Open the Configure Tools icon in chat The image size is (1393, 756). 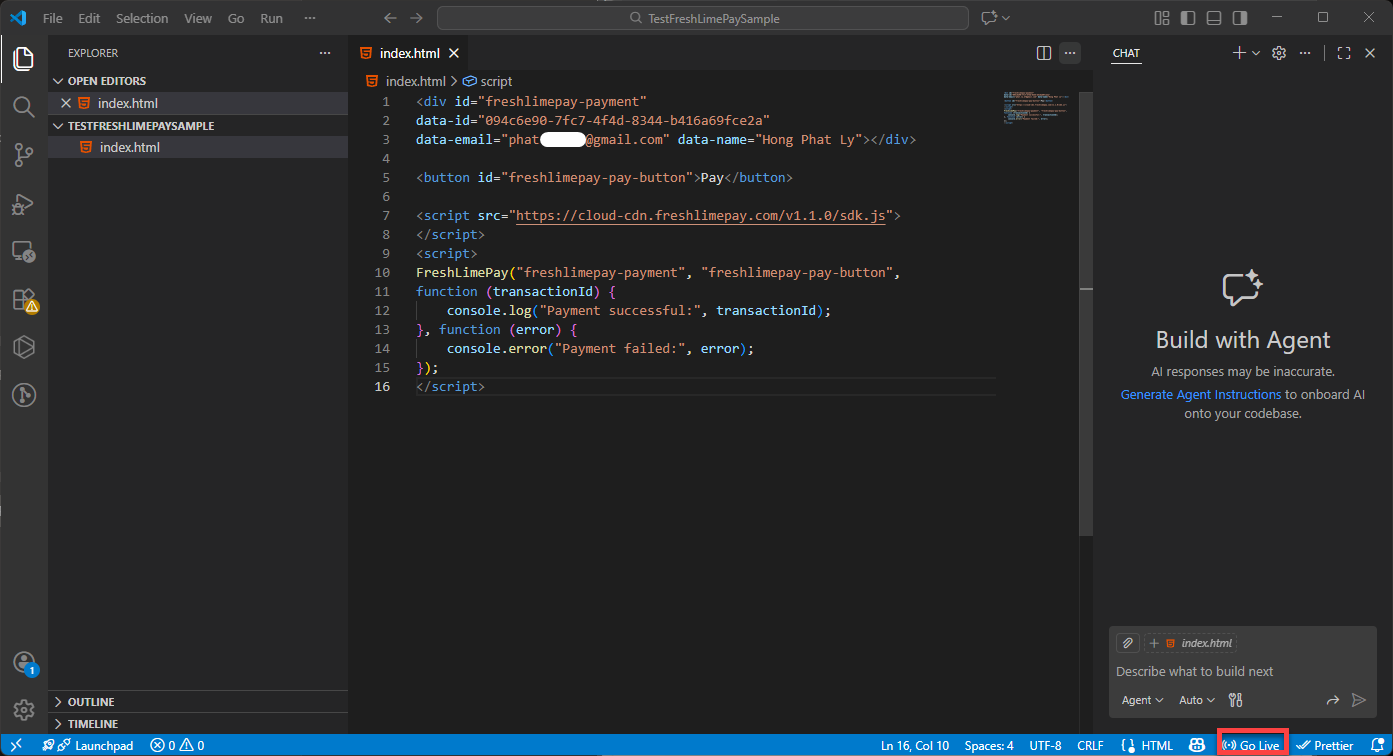pos(1235,700)
